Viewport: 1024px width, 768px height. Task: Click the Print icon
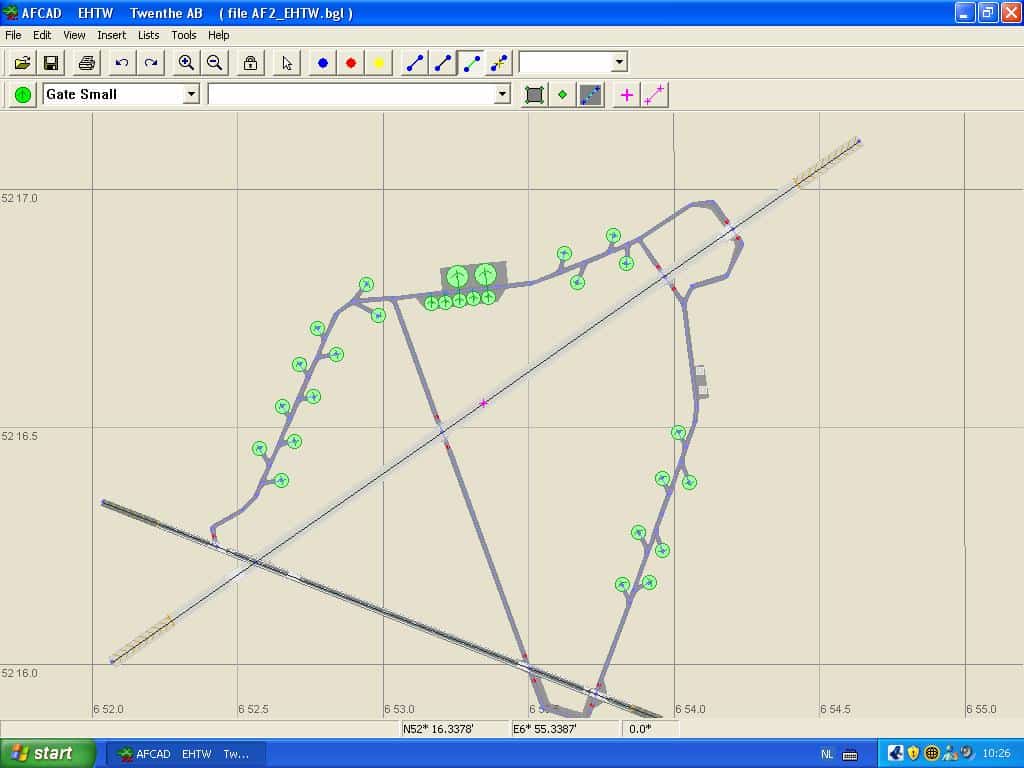point(87,63)
